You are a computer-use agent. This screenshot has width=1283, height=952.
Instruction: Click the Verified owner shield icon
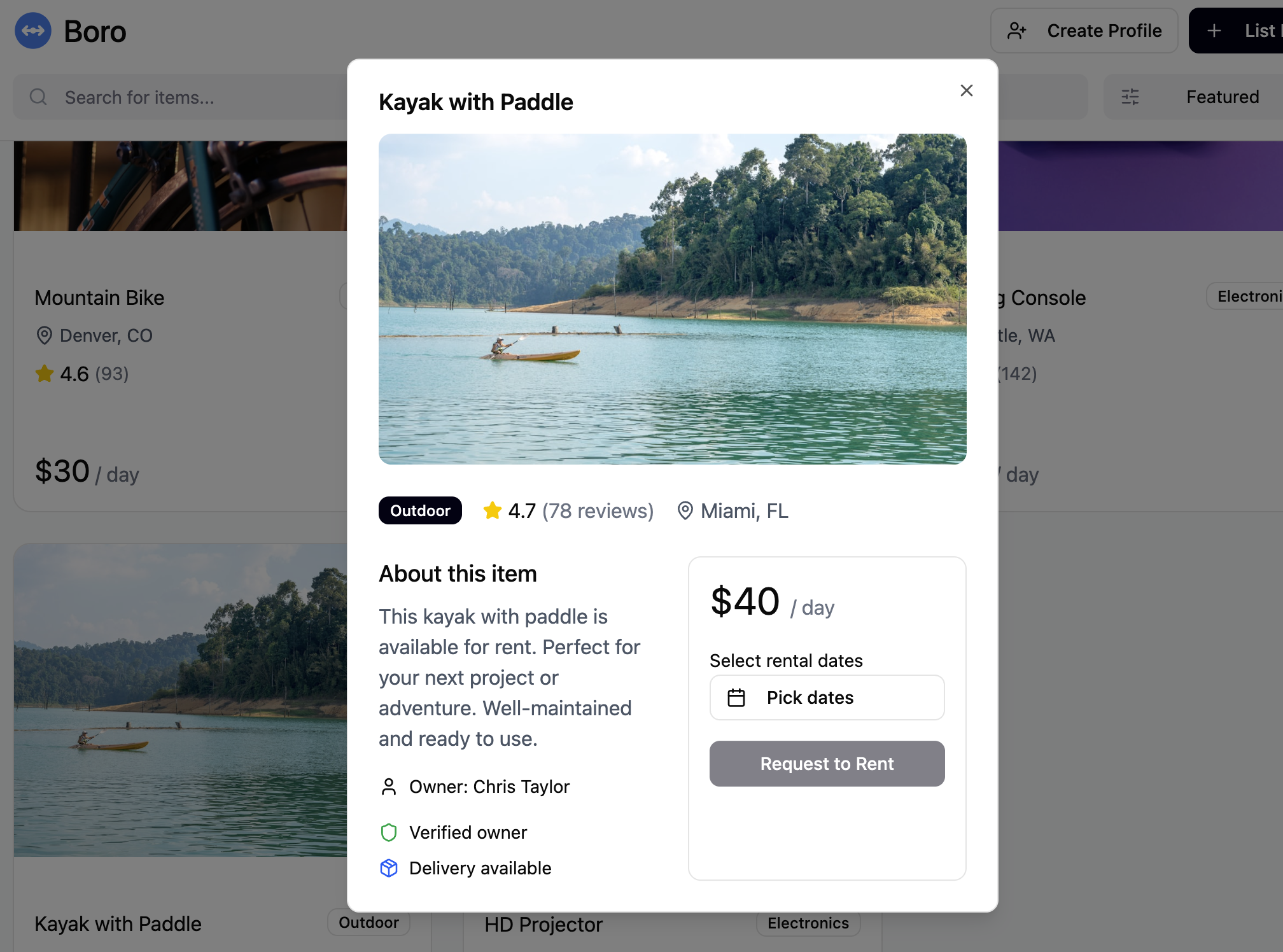(389, 832)
